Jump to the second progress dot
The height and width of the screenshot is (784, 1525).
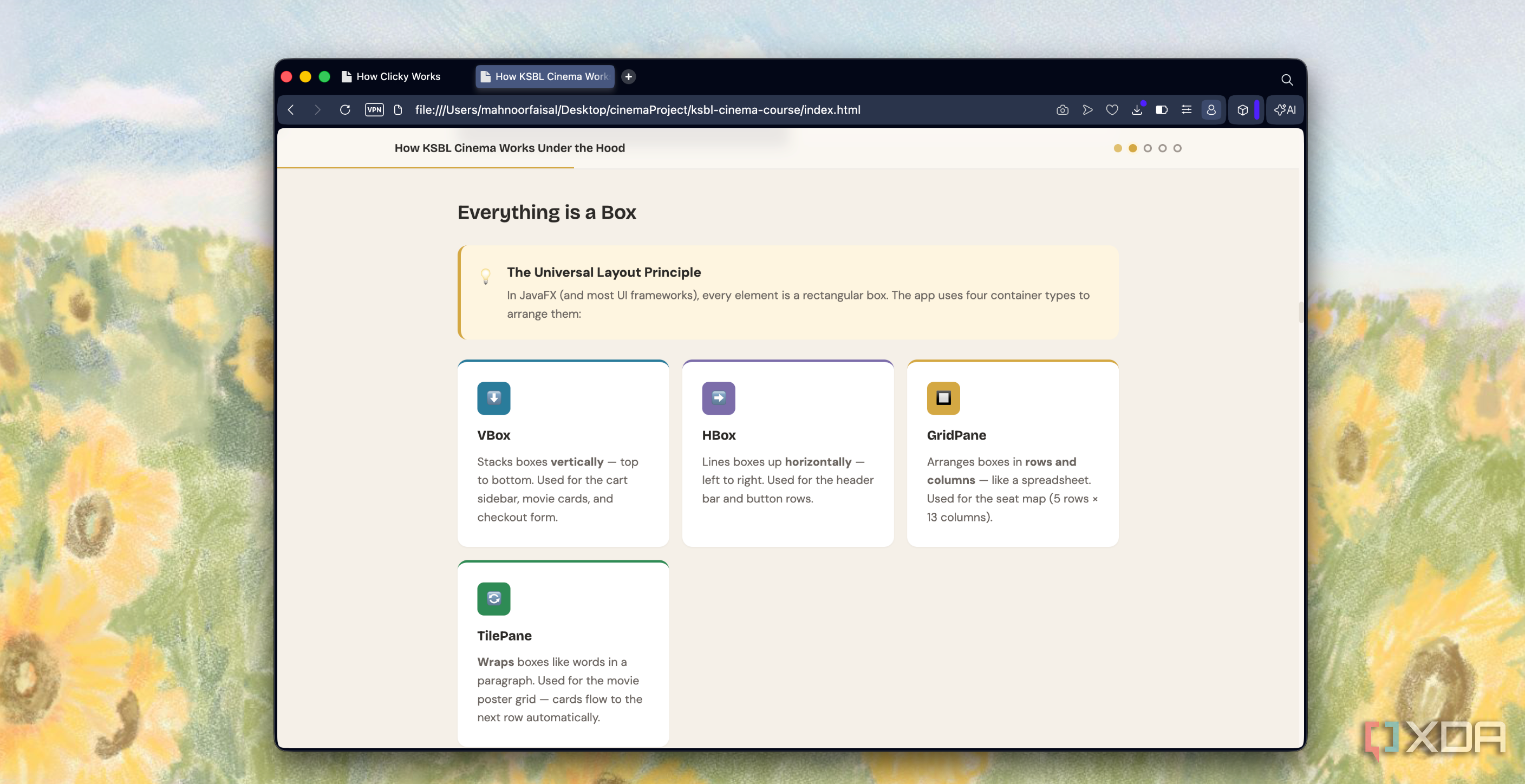tap(1132, 148)
